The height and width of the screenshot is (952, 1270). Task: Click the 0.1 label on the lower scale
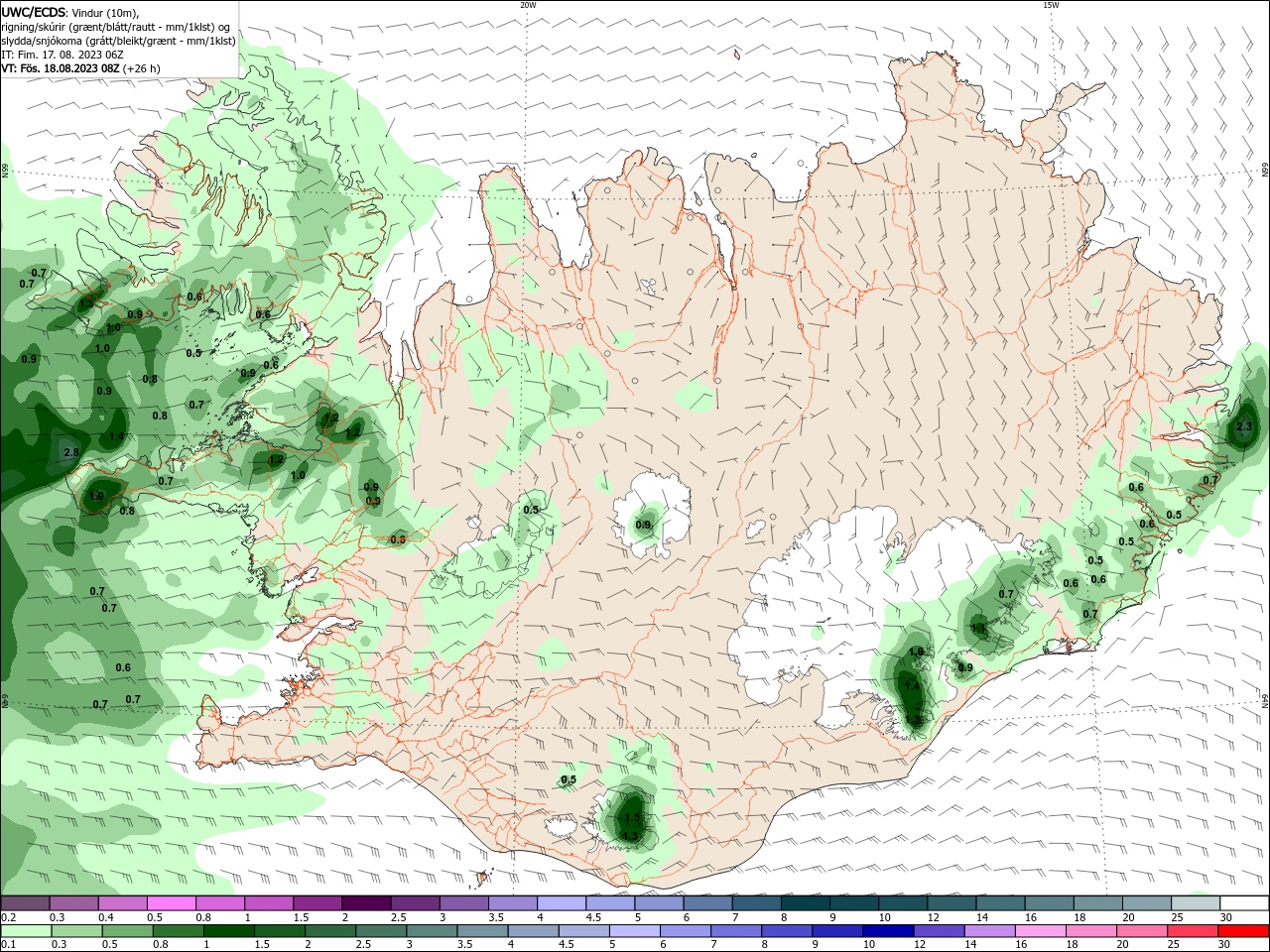coord(8,945)
